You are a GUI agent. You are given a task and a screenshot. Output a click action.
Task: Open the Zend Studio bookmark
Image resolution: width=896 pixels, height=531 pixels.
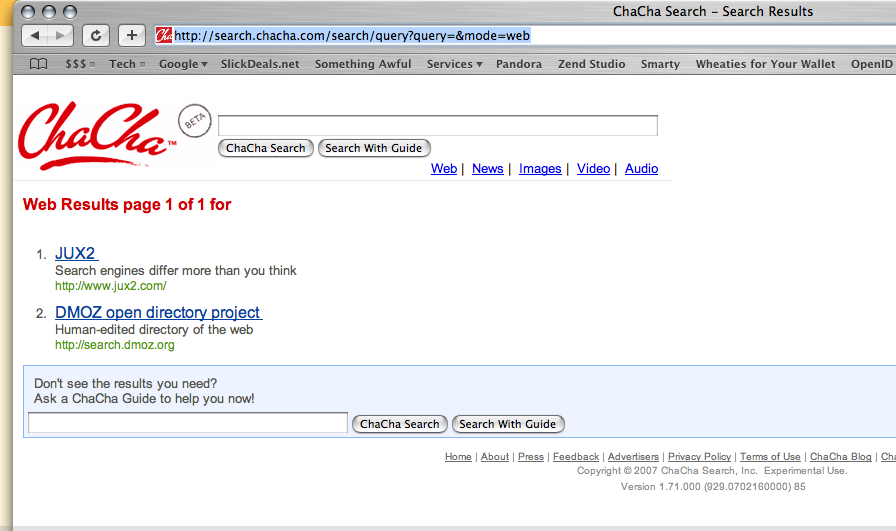[x=591, y=64]
